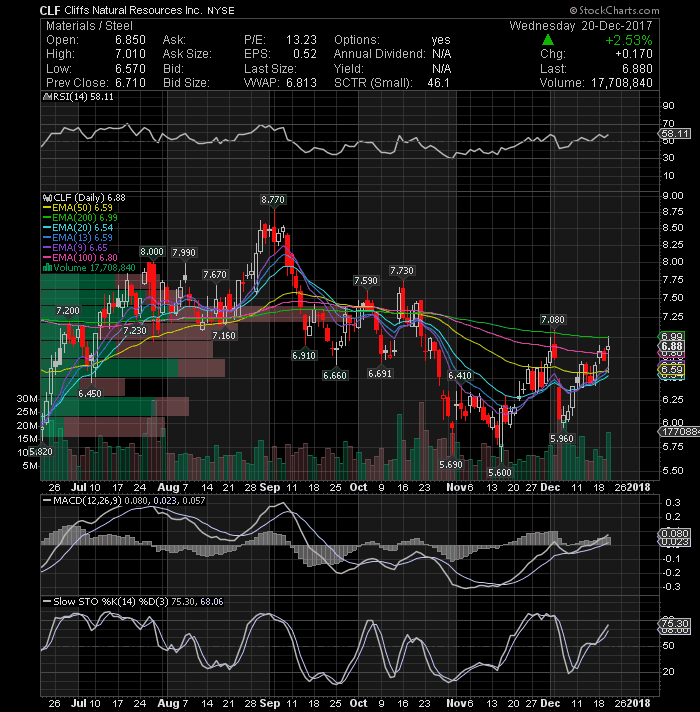Click the pink EMA(100) 6.80 legend entry
Viewport: 700px width, 712px height.
click(80, 258)
